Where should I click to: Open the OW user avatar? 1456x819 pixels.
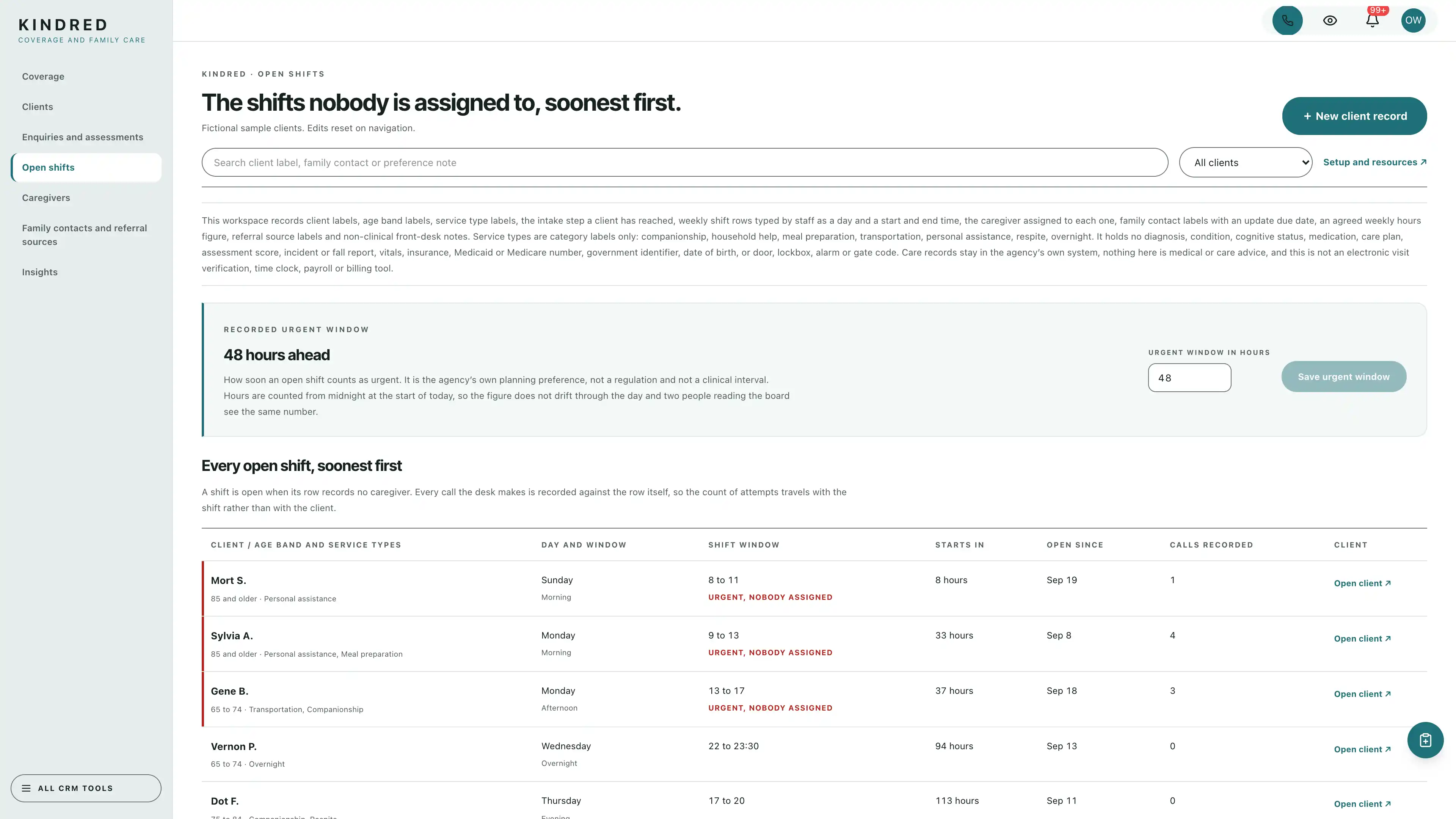(1413, 20)
